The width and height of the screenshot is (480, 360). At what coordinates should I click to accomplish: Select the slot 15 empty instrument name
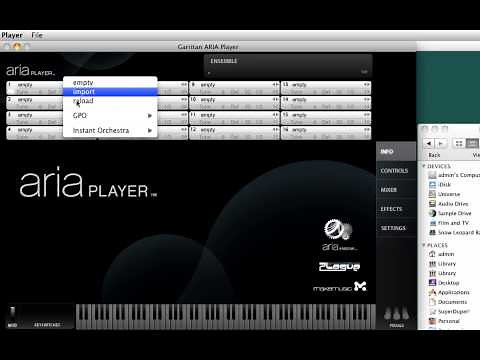click(x=299, y=115)
